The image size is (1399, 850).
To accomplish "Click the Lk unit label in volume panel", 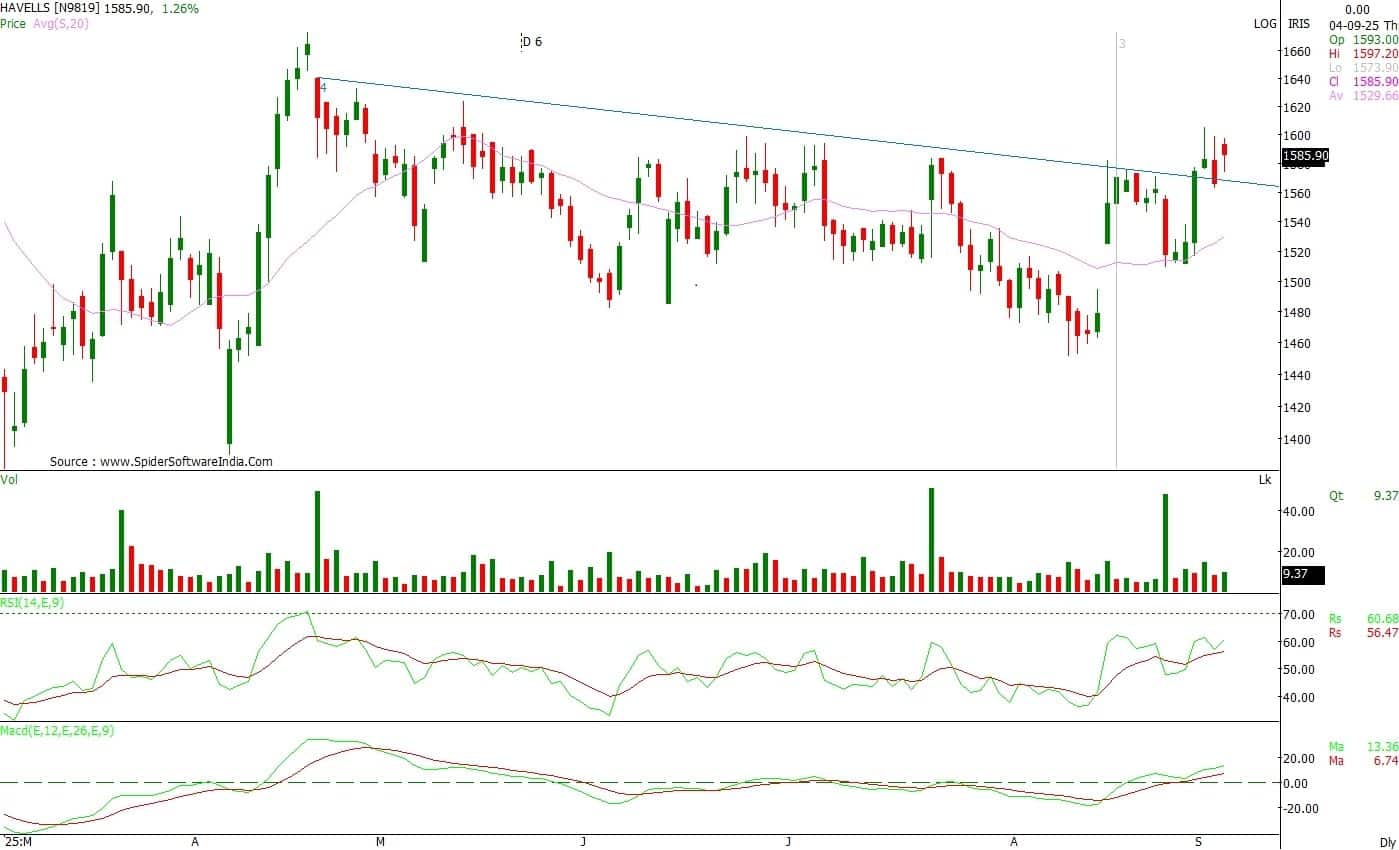I will [1264, 481].
